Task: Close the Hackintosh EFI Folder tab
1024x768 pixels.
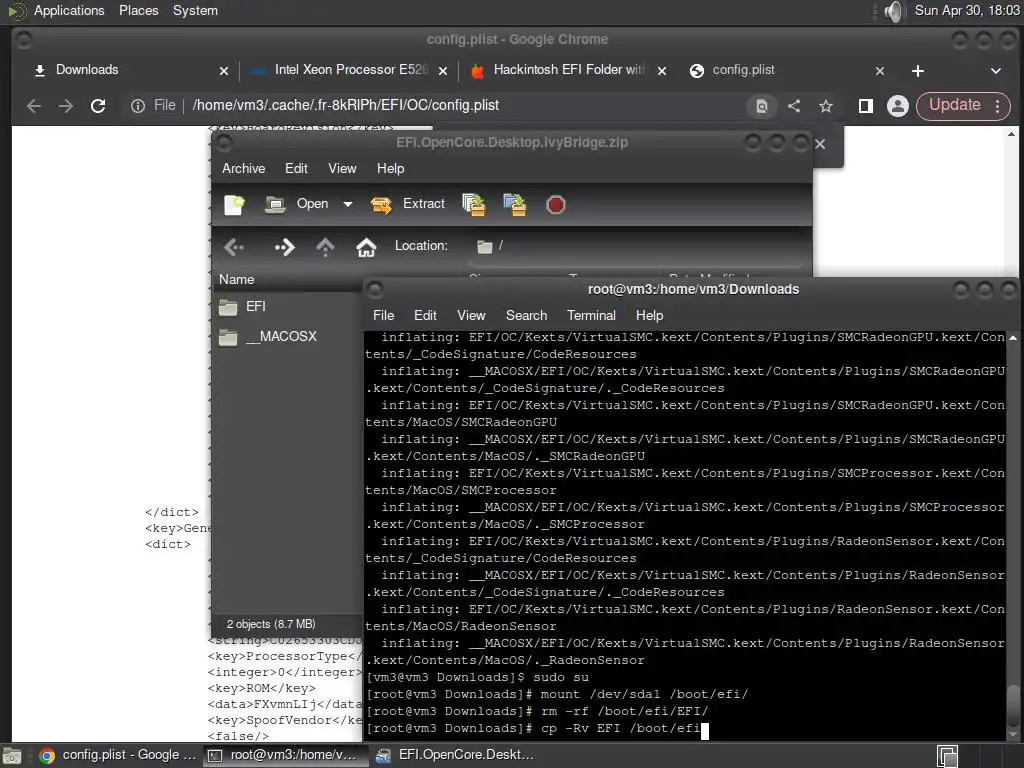Action: 662,71
